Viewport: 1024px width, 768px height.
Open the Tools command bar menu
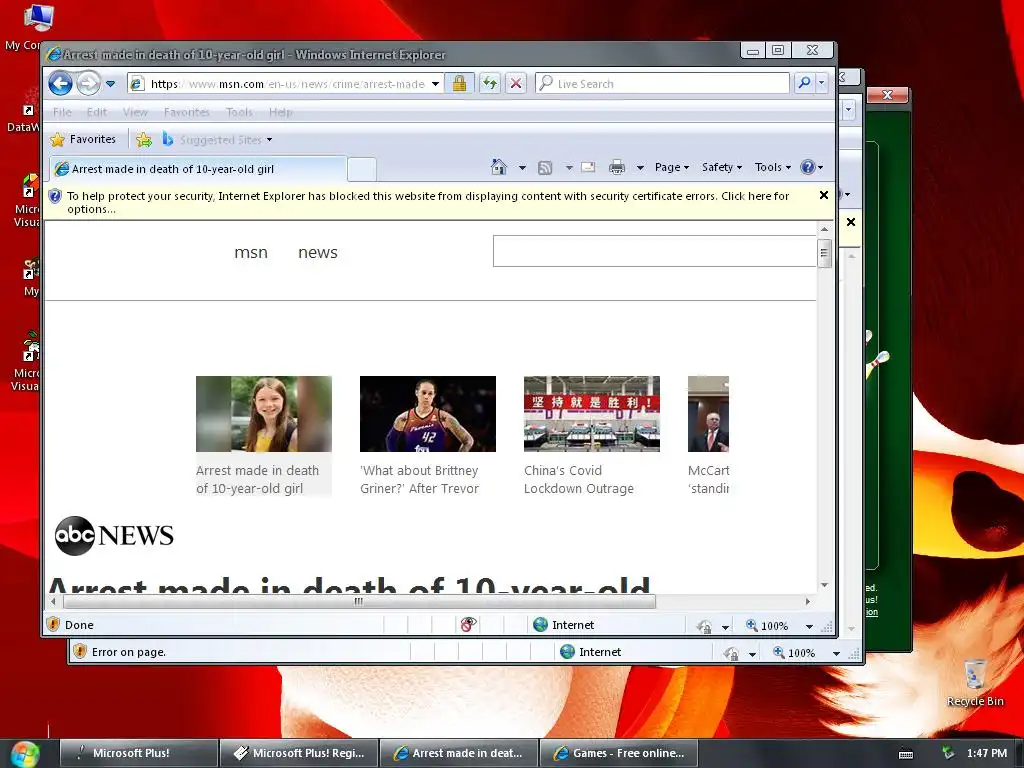pos(773,167)
